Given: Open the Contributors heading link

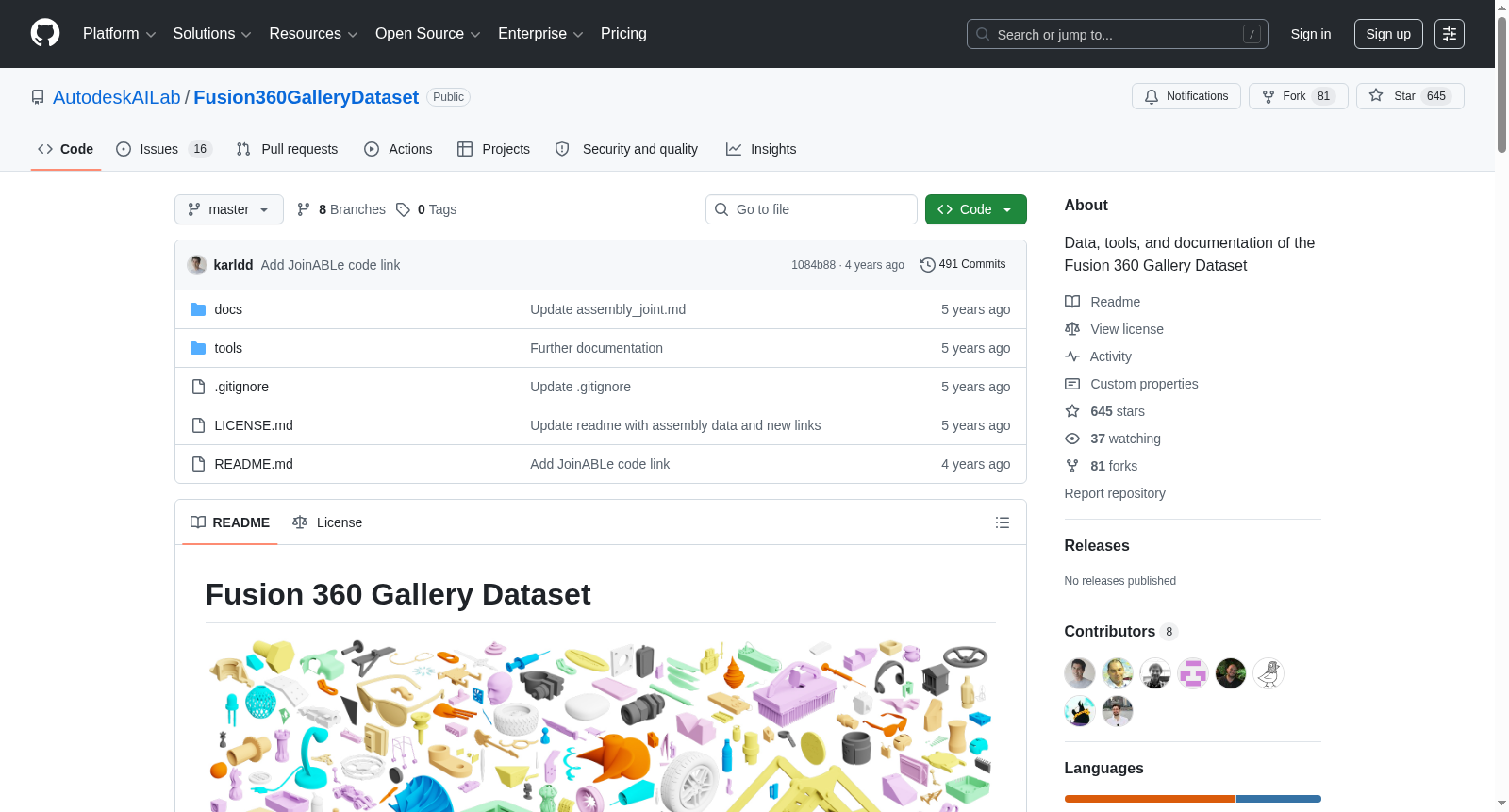Looking at the screenshot, I should point(1121,632).
